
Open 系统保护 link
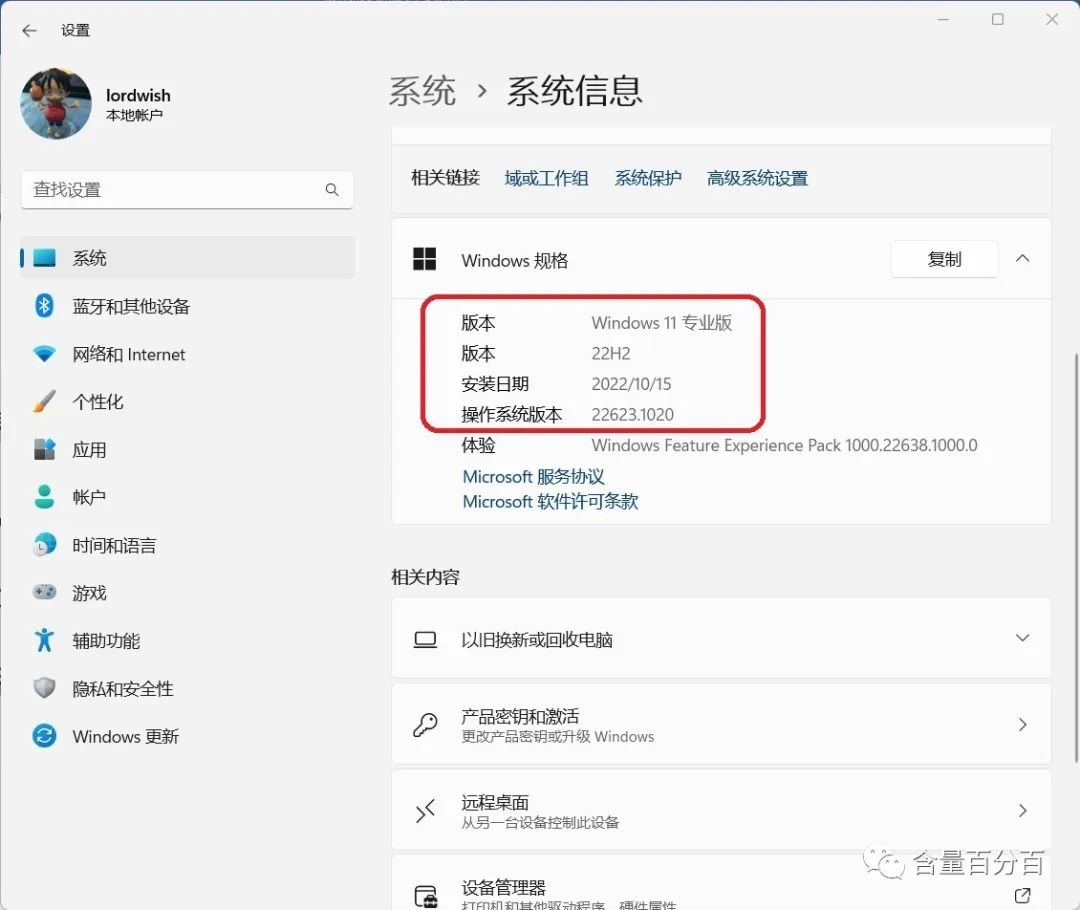(648, 178)
